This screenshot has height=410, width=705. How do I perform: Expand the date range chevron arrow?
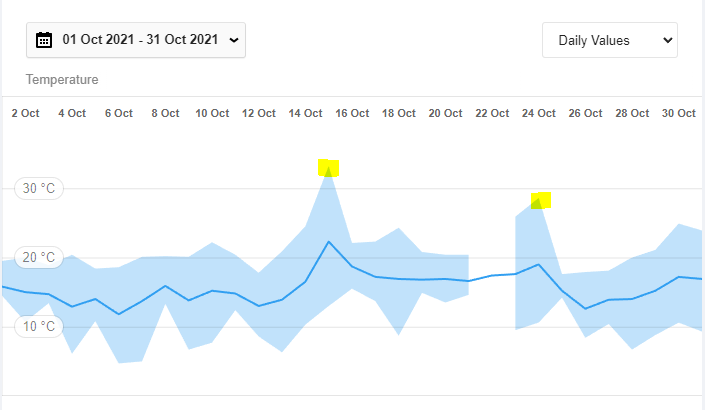pos(233,40)
